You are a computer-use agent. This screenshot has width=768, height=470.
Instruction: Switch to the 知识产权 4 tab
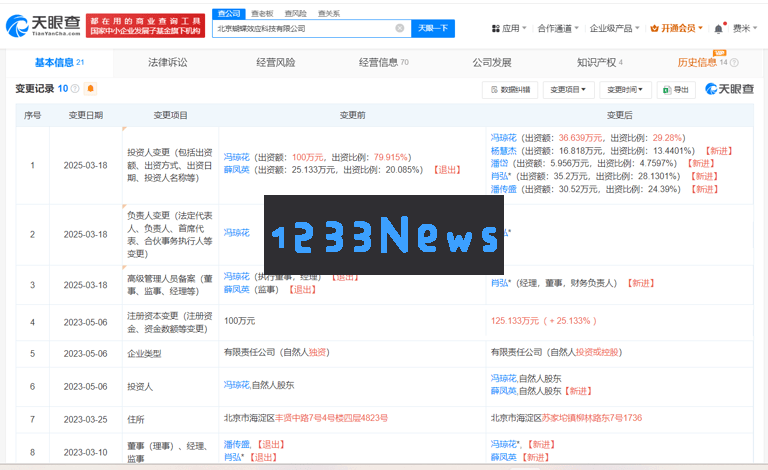click(600, 63)
